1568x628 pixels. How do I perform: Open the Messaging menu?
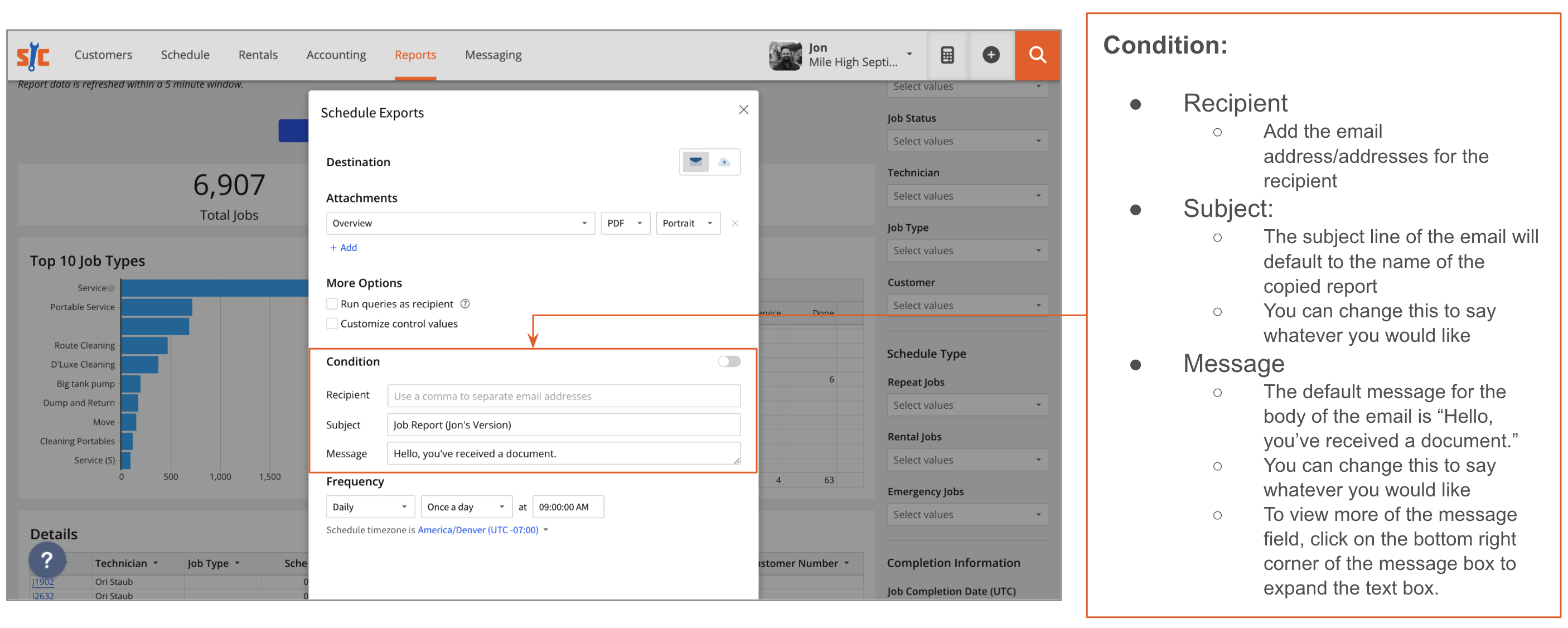(x=493, y=55)
